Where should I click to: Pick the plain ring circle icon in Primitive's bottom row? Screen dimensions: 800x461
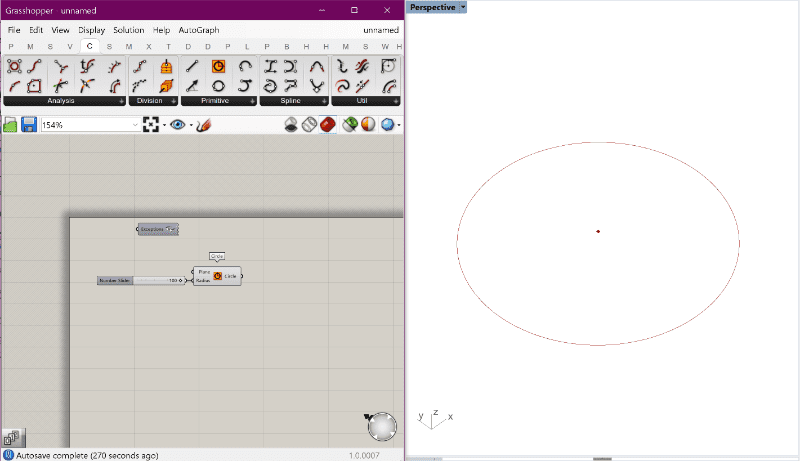(218, 86)
